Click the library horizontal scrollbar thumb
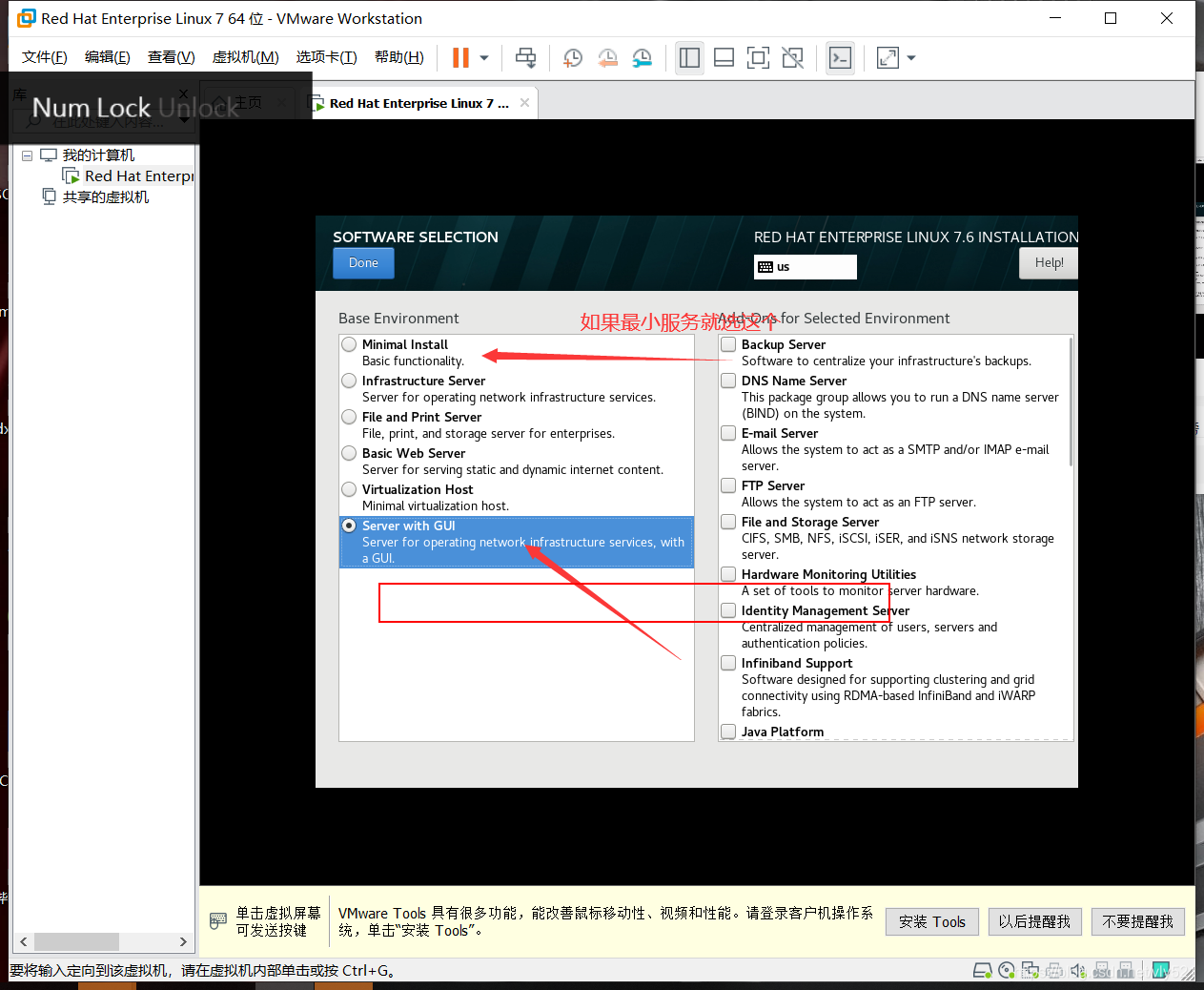 pyautogui.click(x=76, y=941)
